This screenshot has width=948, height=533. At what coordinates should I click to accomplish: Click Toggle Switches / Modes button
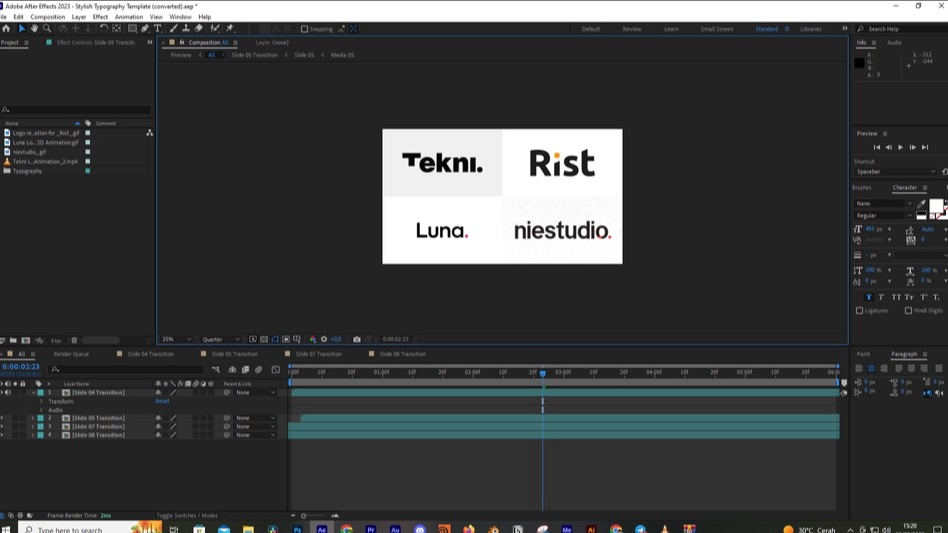pyautogui.click(x=187, y=515)
